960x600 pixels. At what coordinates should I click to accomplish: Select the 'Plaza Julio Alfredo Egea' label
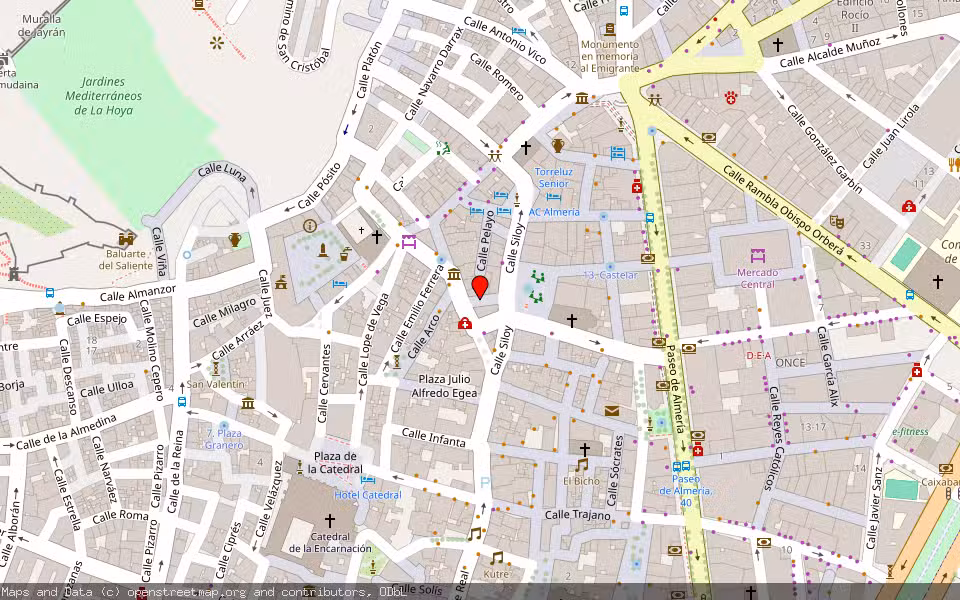coord(444,386)
